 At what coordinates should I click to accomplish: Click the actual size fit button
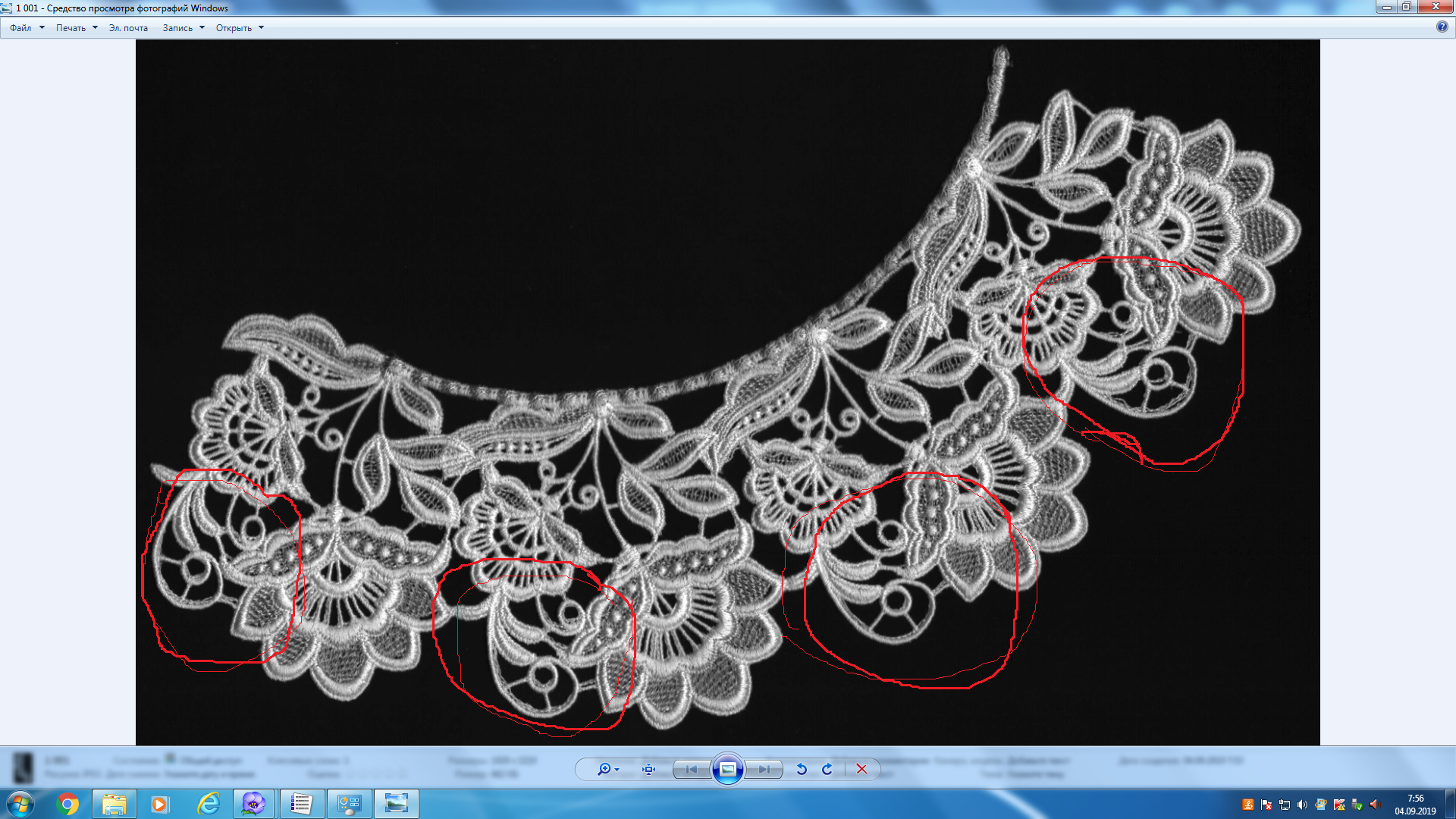(648, 769)
